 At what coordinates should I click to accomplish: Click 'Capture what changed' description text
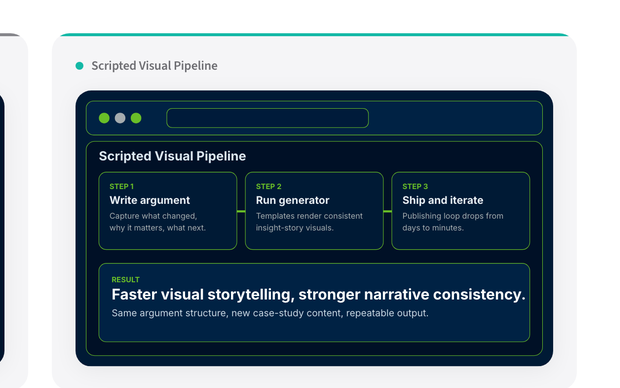click(x=158, y=222)
